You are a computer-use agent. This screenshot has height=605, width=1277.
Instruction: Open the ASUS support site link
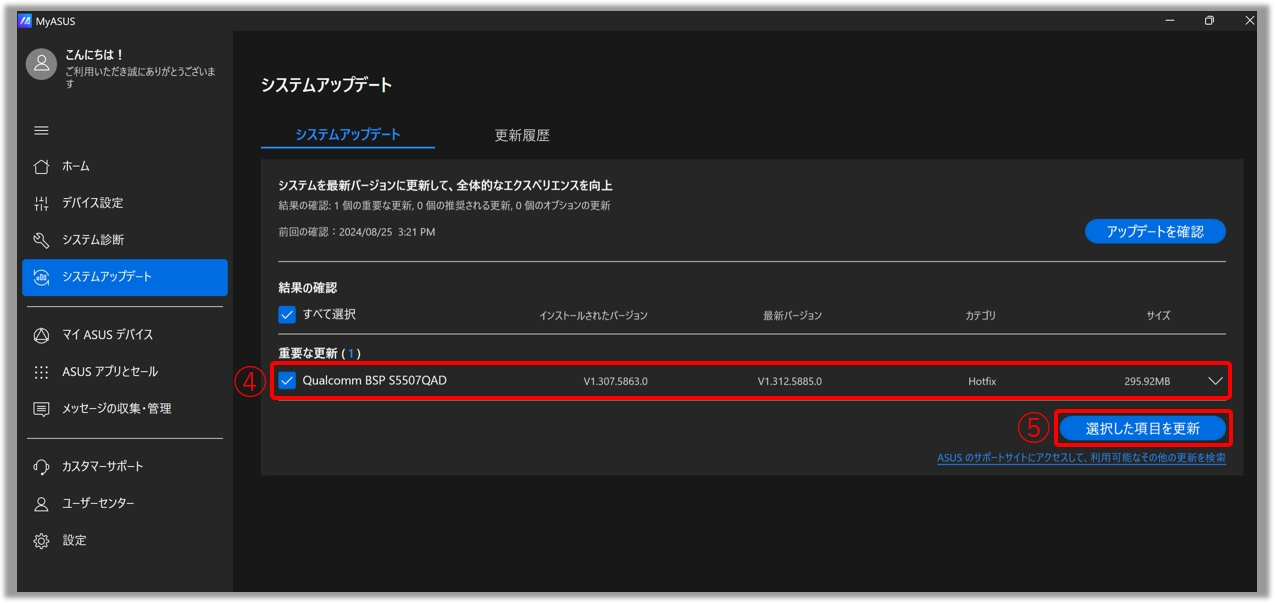pos(1081,458)
